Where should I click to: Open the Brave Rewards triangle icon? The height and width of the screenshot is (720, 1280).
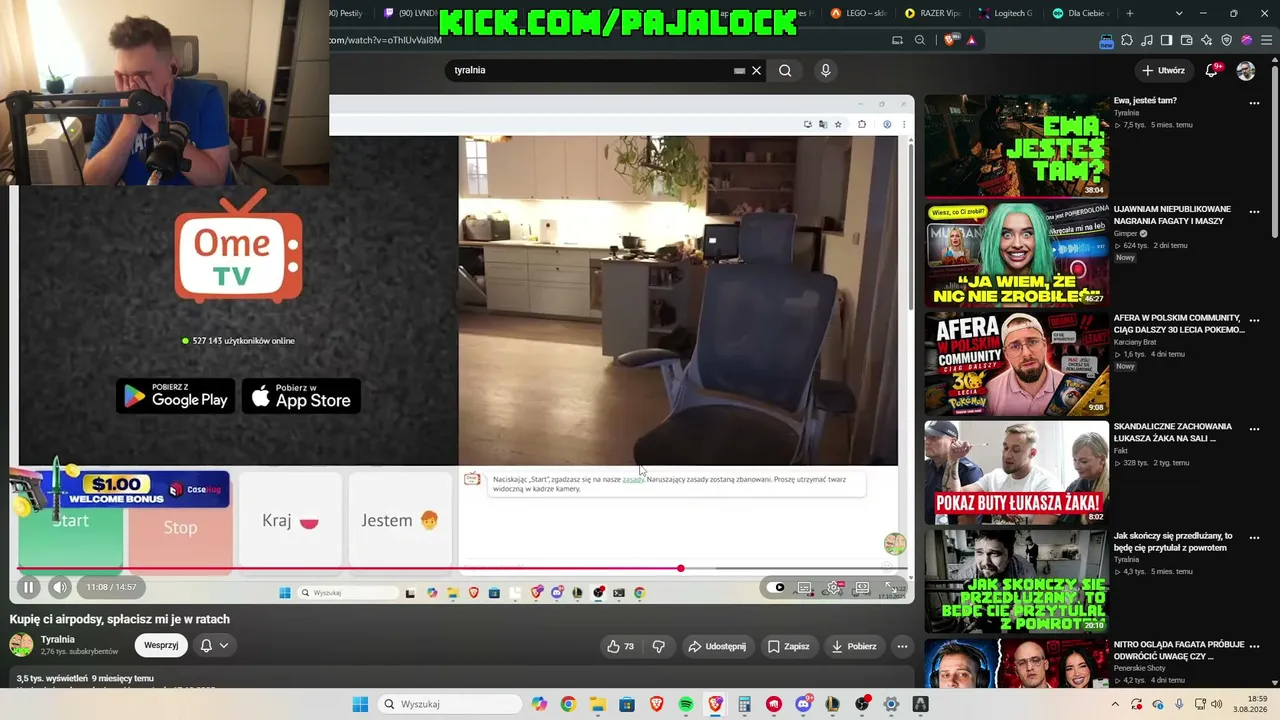(971, 40)
